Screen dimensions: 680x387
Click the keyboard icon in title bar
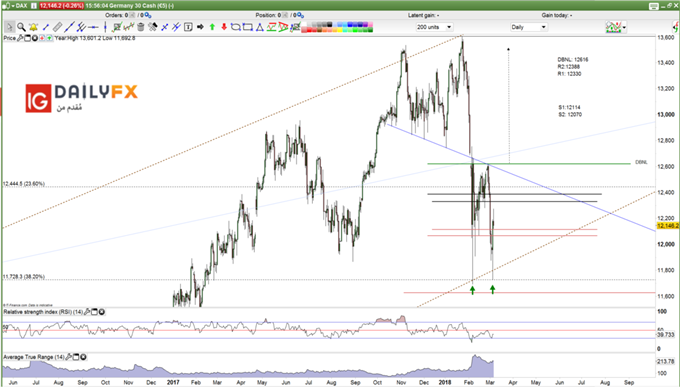pyautogui.click(x=654, y=6)
